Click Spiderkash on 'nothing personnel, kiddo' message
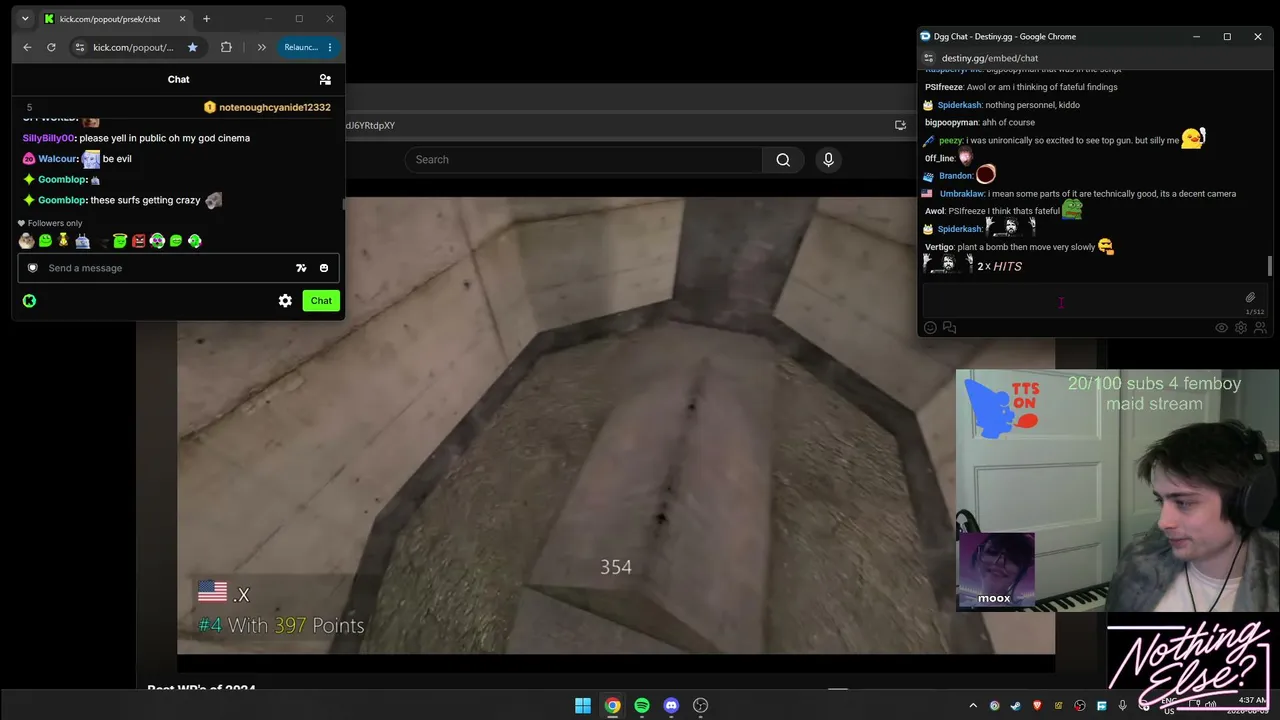The height and width of the screenshot is (720, 1280). tap(959, 105)
